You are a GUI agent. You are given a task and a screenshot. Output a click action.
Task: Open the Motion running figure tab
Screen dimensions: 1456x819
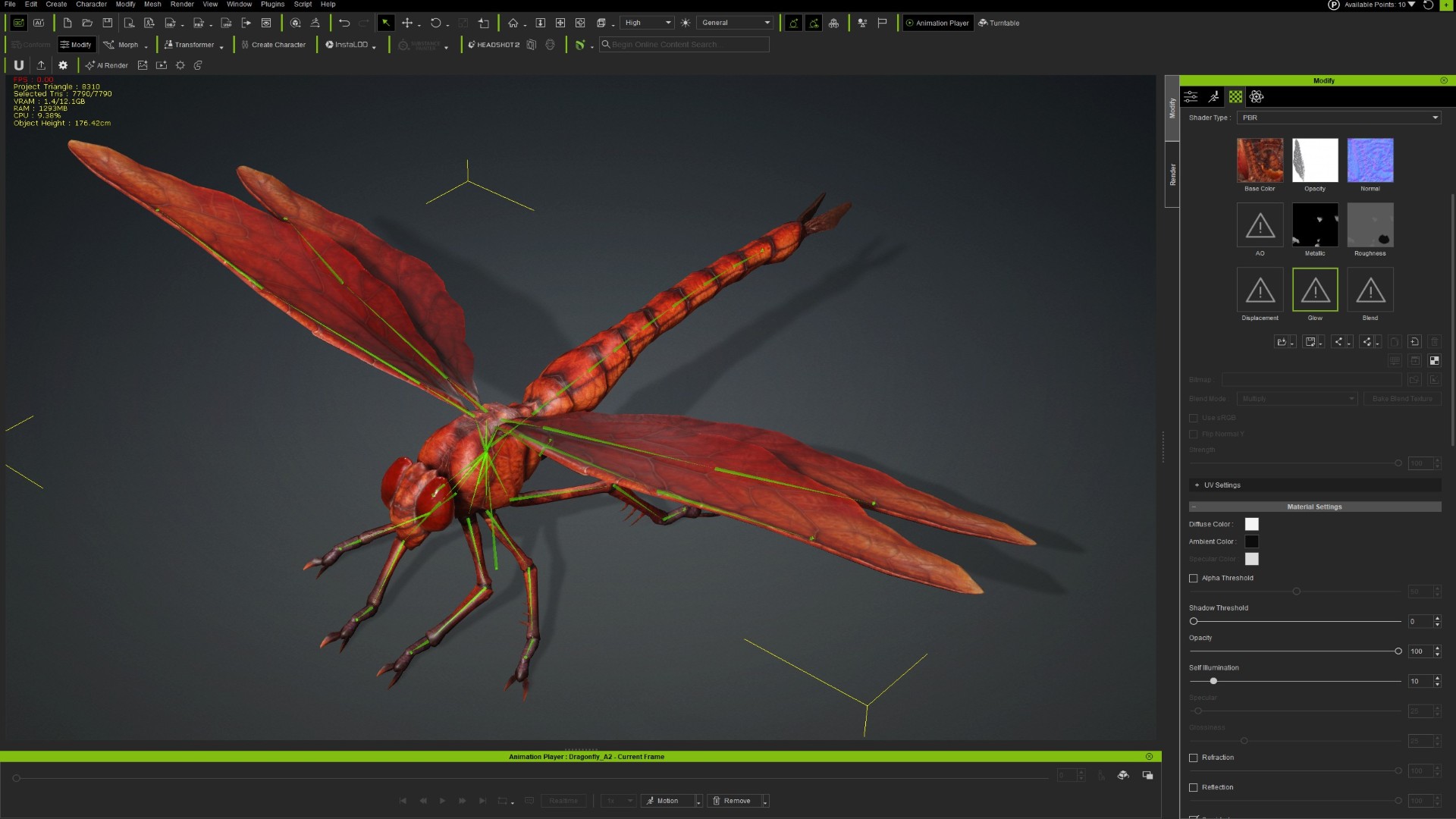pos(1214,96)
